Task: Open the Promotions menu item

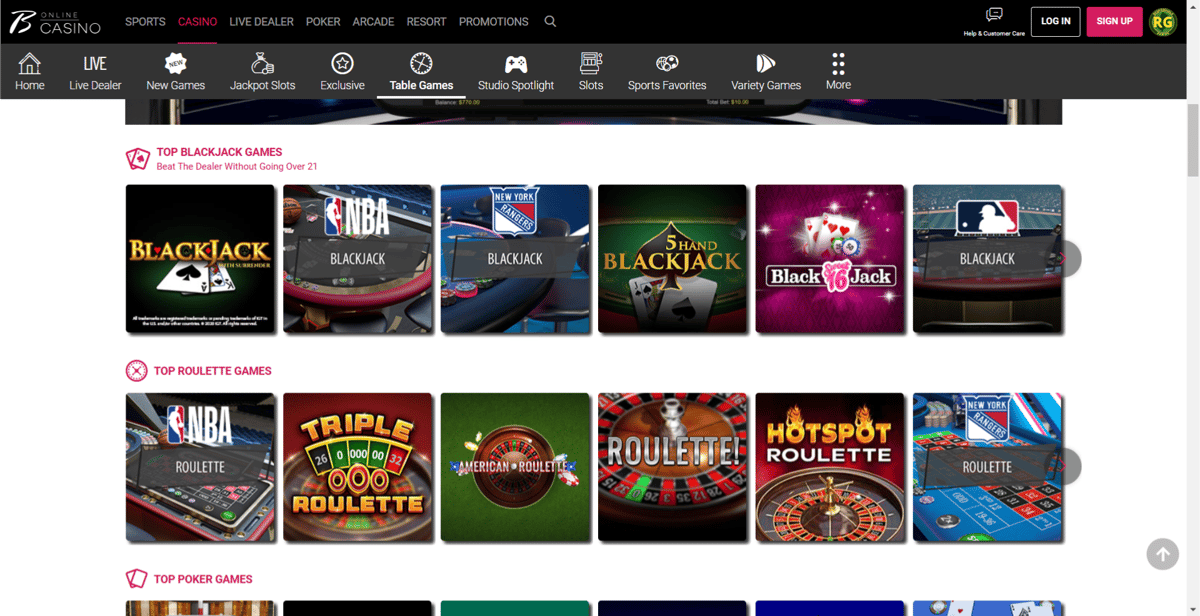Action: 493,21
